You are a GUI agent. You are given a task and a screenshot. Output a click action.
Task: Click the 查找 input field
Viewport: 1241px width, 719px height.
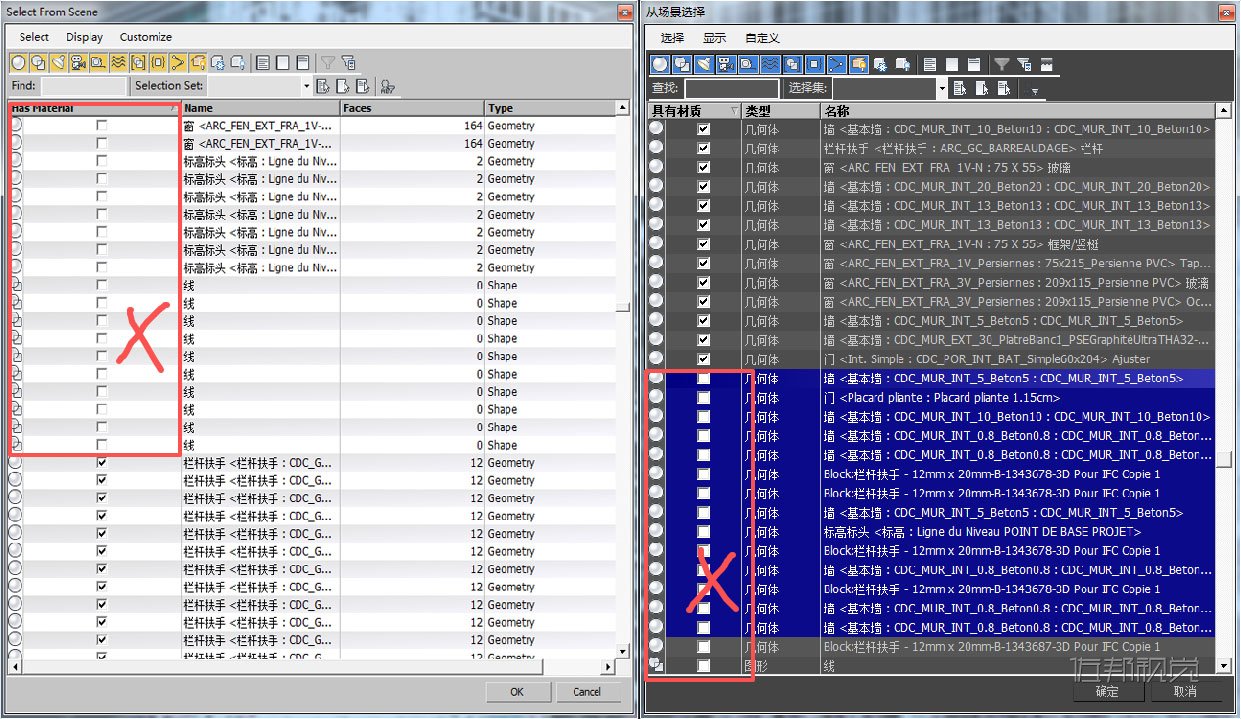click(731, 88)
